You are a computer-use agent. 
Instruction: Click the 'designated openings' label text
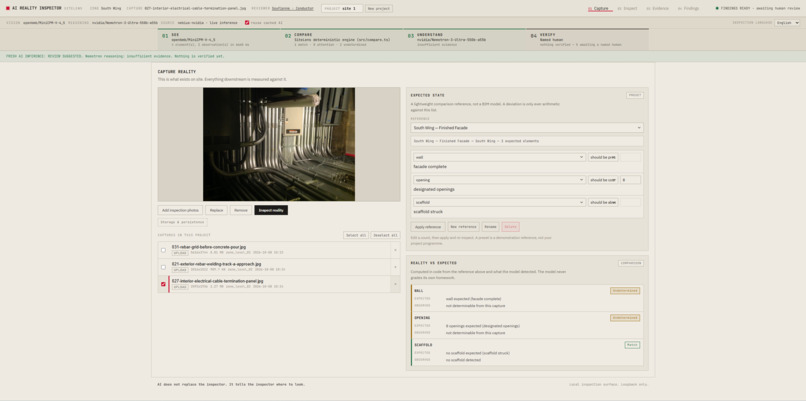tap(434, 189)
